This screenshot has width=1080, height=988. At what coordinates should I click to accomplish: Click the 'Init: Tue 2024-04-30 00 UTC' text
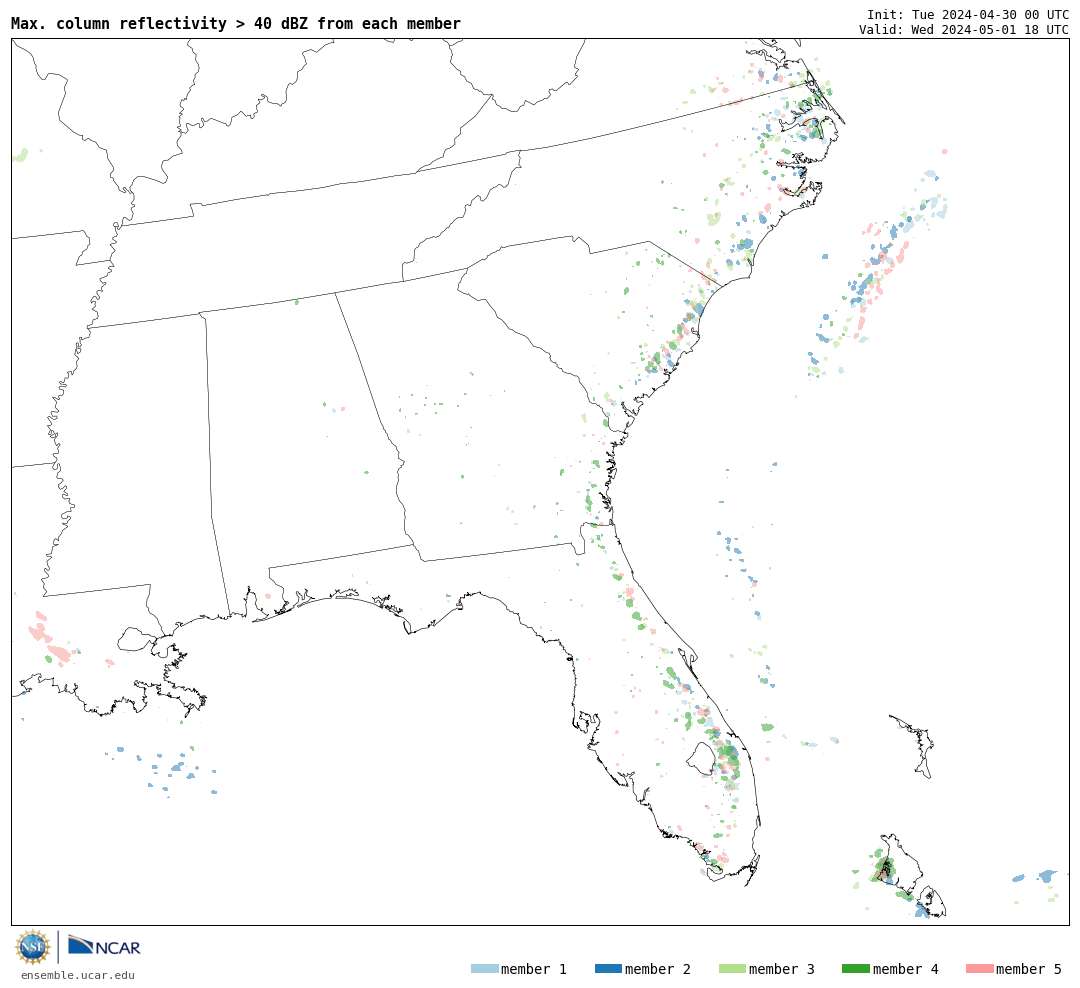tap(968, 14)
